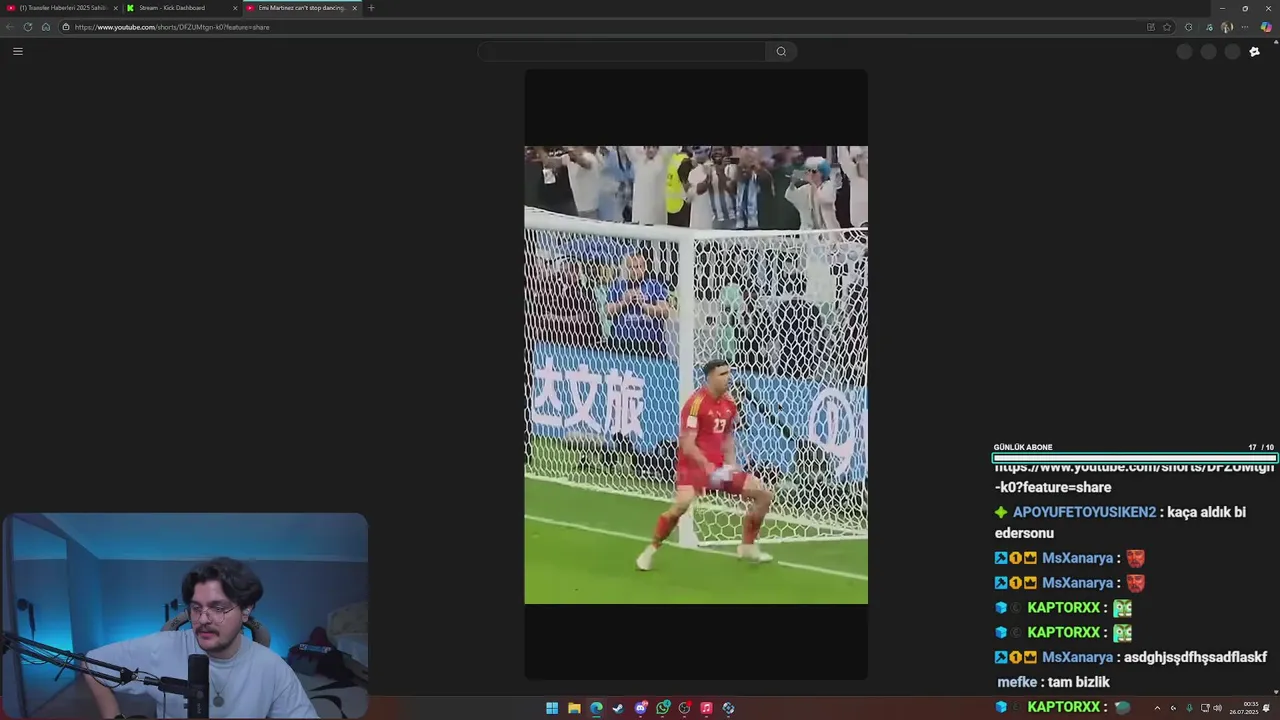Screen dimensions: 1280x720
Task: Click the microphone tray icon
Action: tap(1189, 708)
